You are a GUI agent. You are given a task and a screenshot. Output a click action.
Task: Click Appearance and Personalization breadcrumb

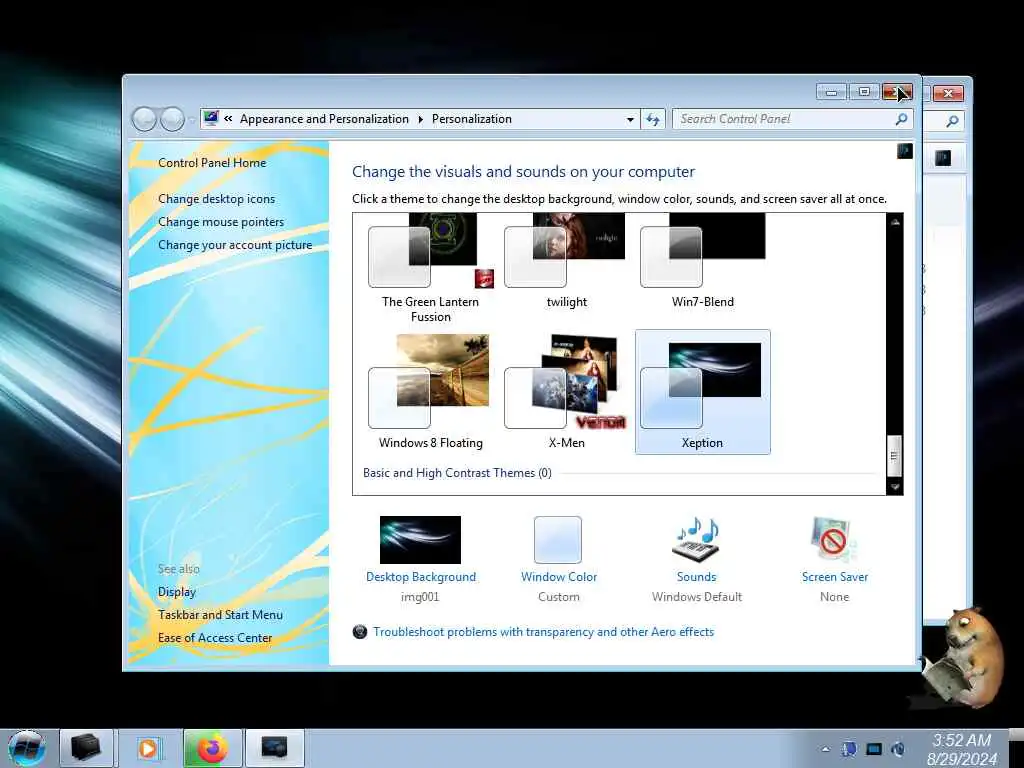coord(324,119)
